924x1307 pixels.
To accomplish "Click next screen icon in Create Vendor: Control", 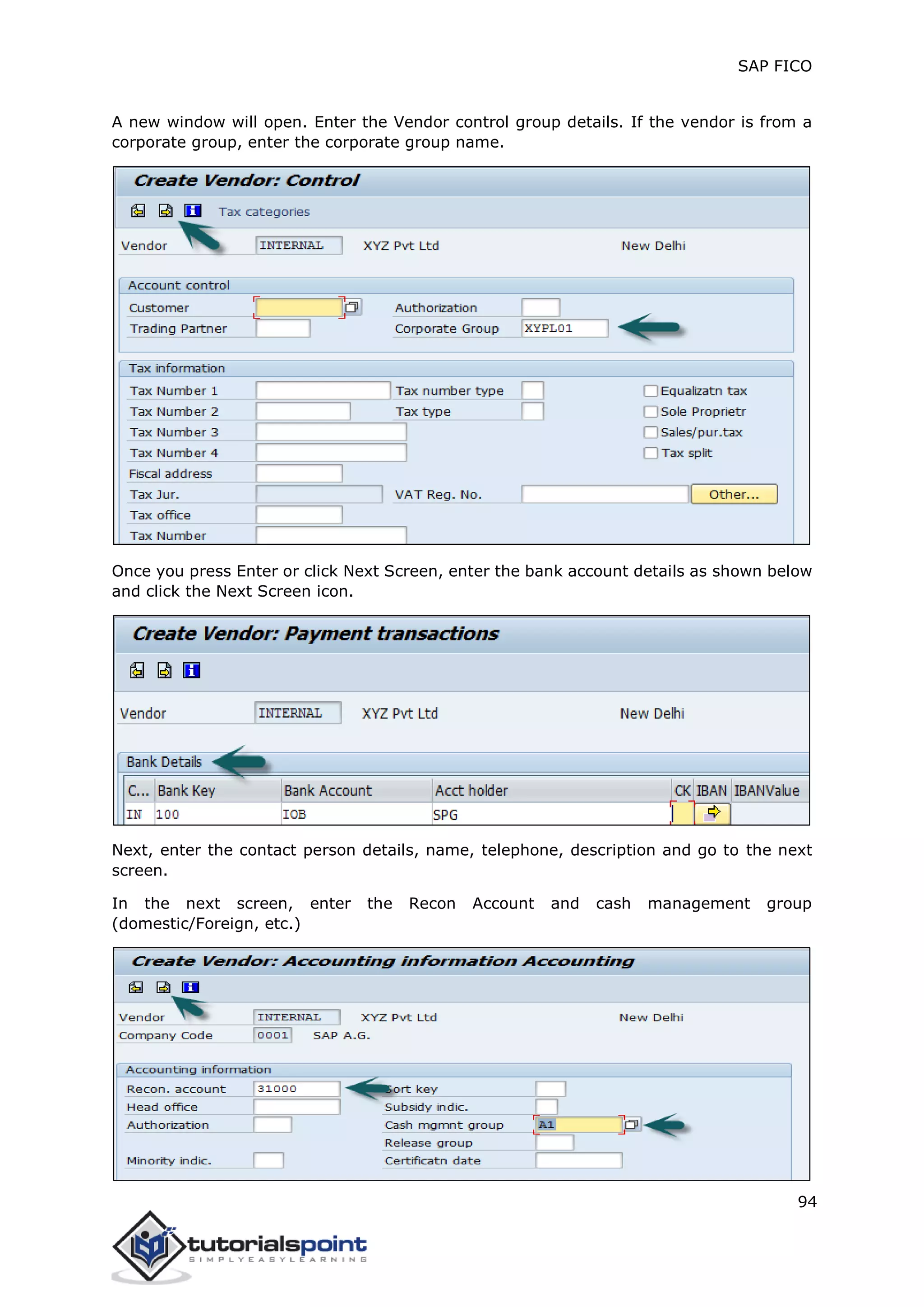I will (x=166, y=211).
